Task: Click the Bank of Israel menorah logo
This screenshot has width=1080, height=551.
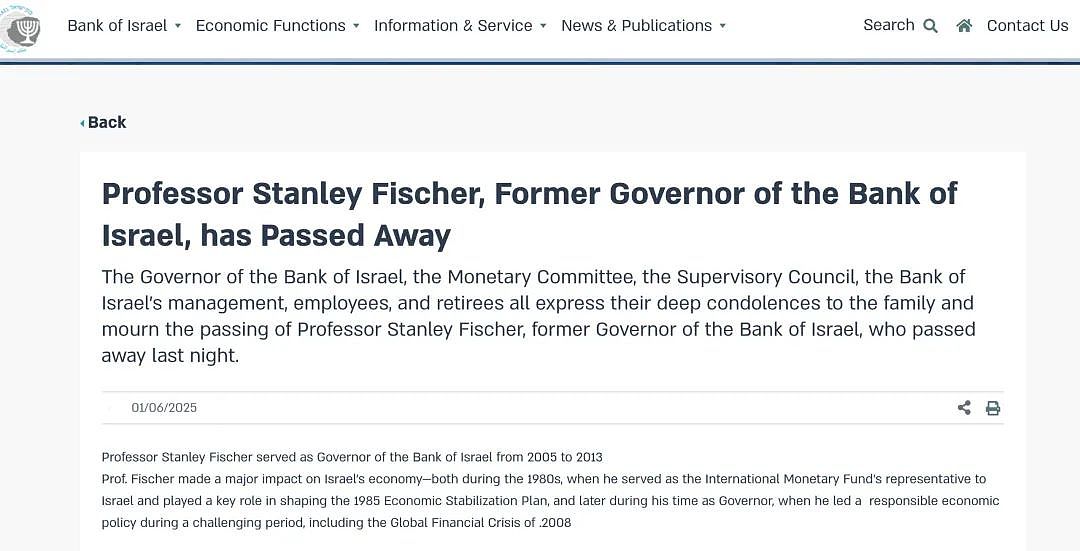Action: click(20, 28)
